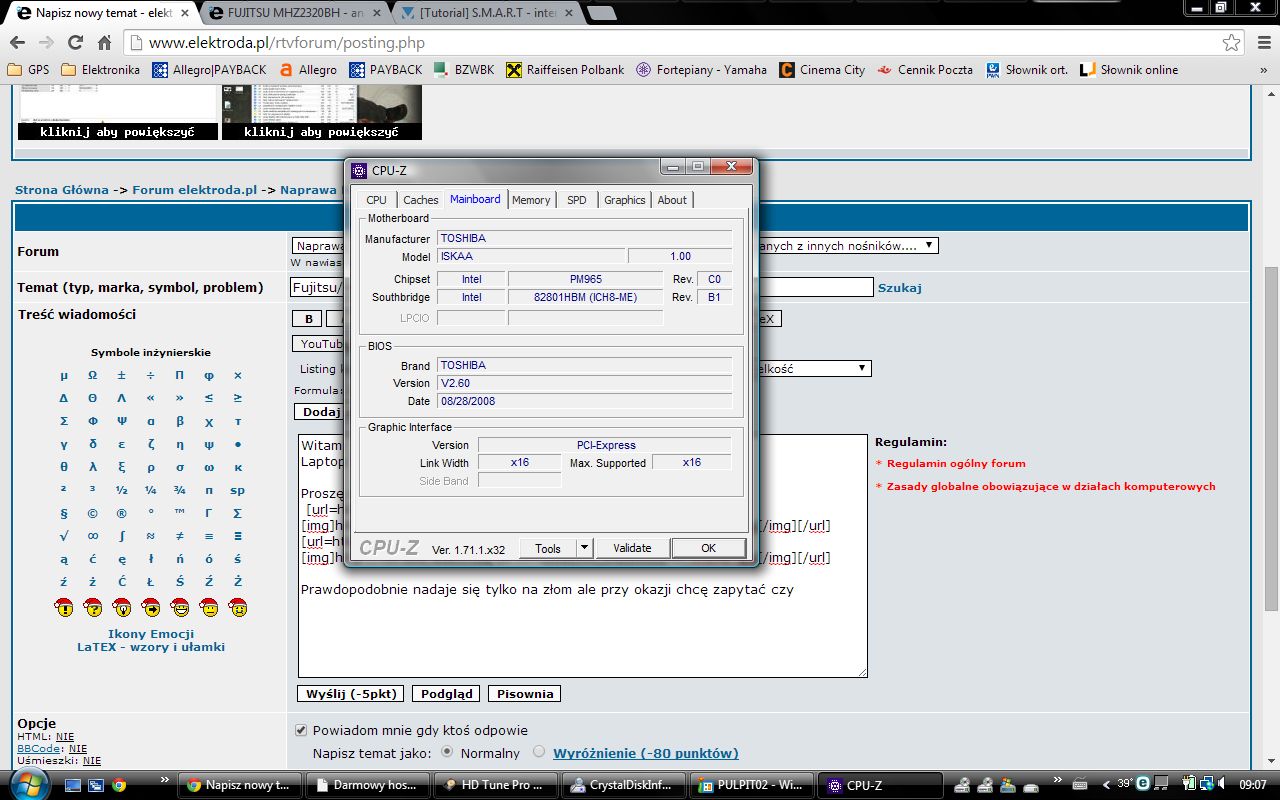
Task: Insert the arrow Santa emoticon
Action: point(151,606)
